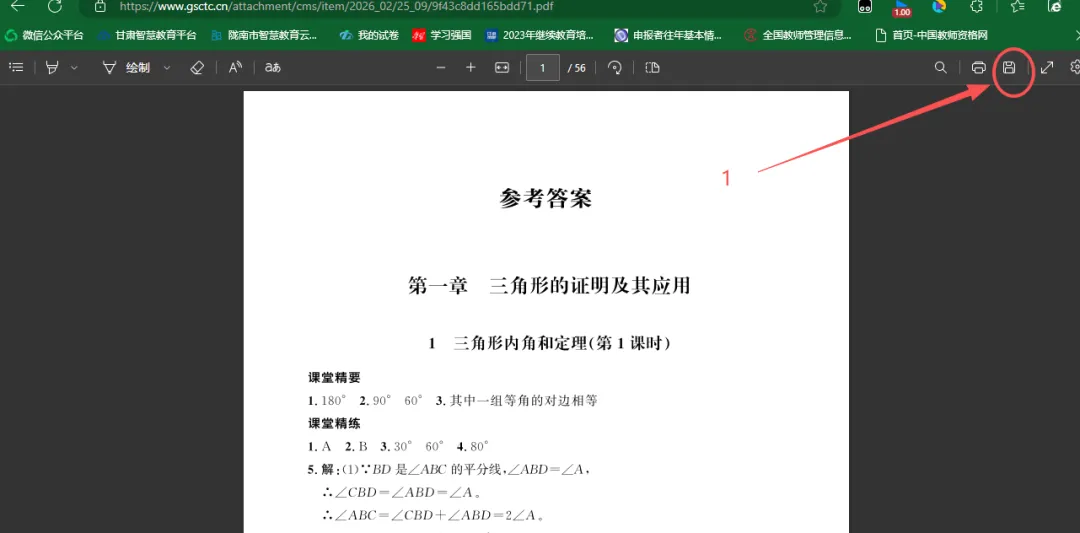Search the PDF with magnifier icon
Viewport: 1080px width, 533px height.
[x=940, y=67]
